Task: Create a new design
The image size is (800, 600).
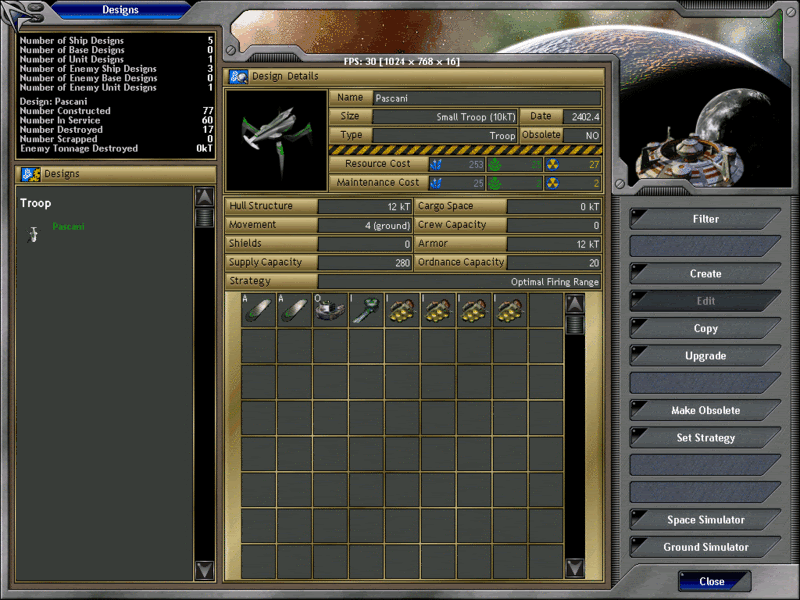Action: (x=706, y=273)
